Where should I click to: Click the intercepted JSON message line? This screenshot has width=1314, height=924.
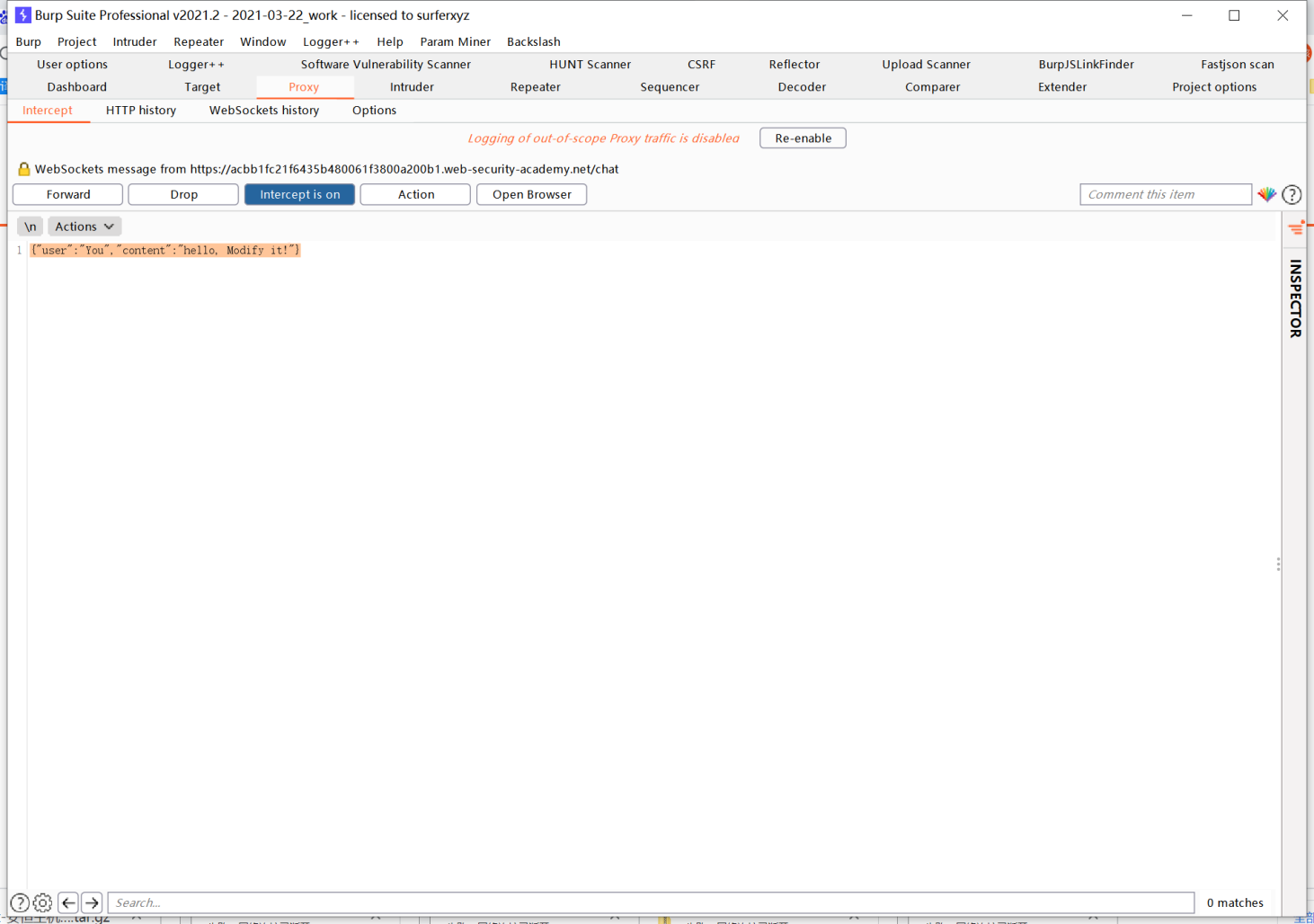(165, 250)
